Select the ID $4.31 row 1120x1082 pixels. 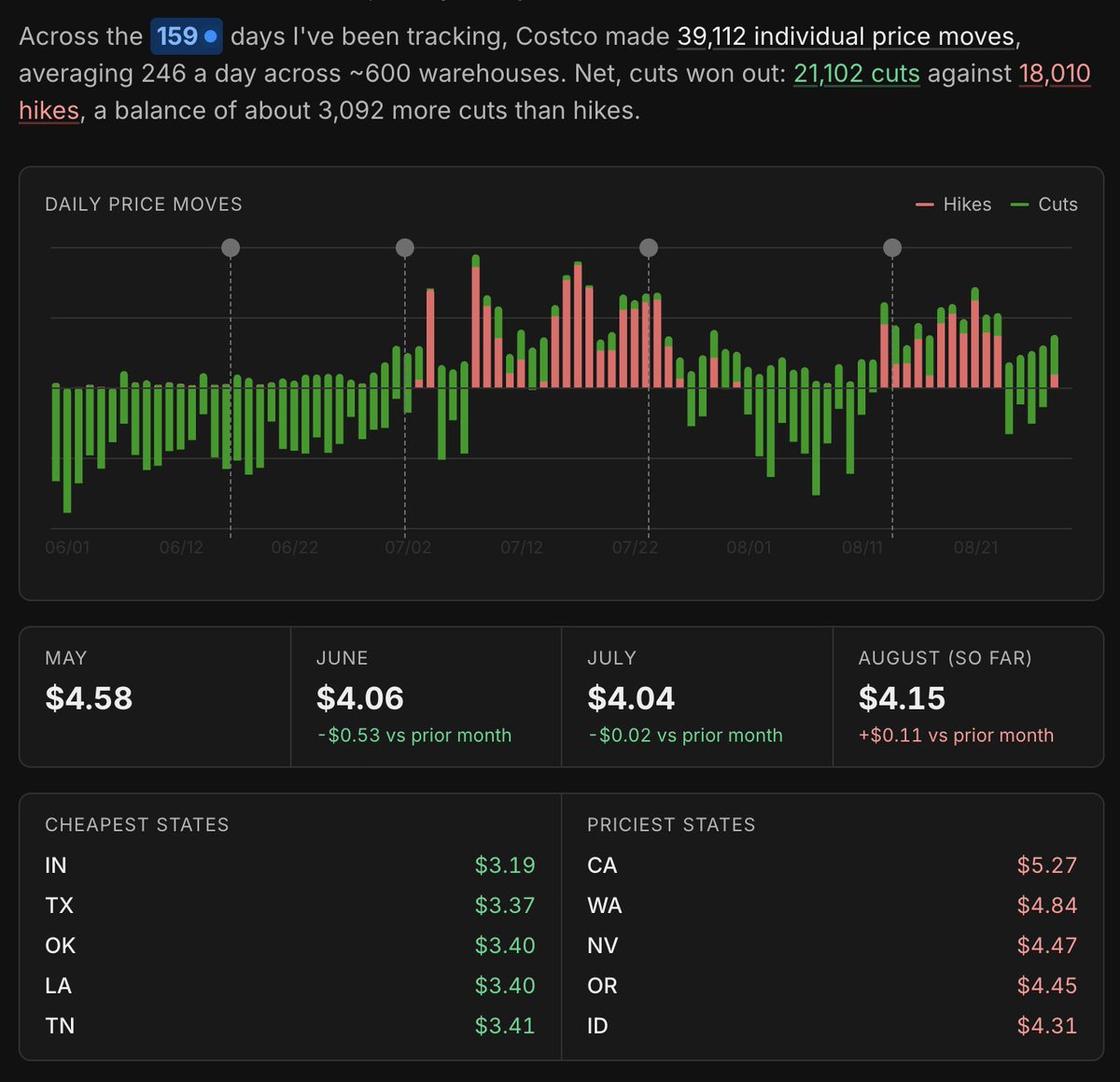832,1026
